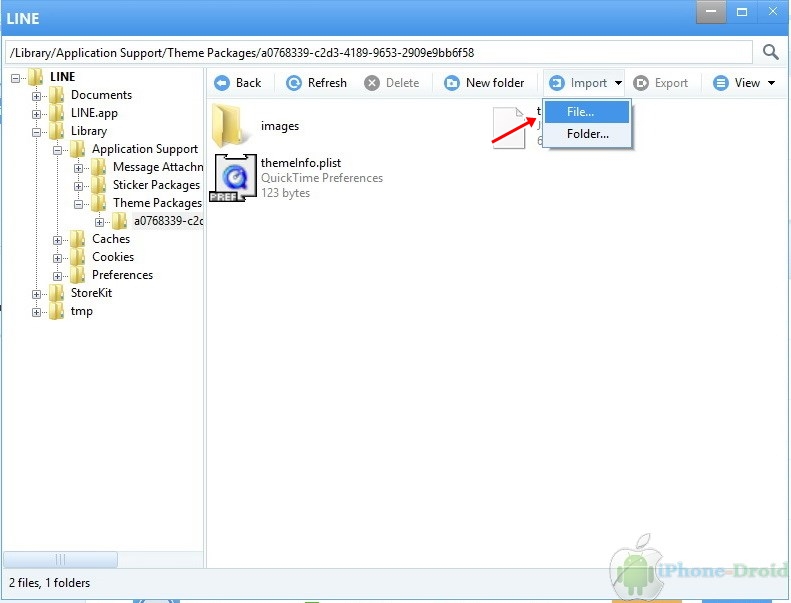Click the Delete X icon
791x603 pixels.
[372, 83]
